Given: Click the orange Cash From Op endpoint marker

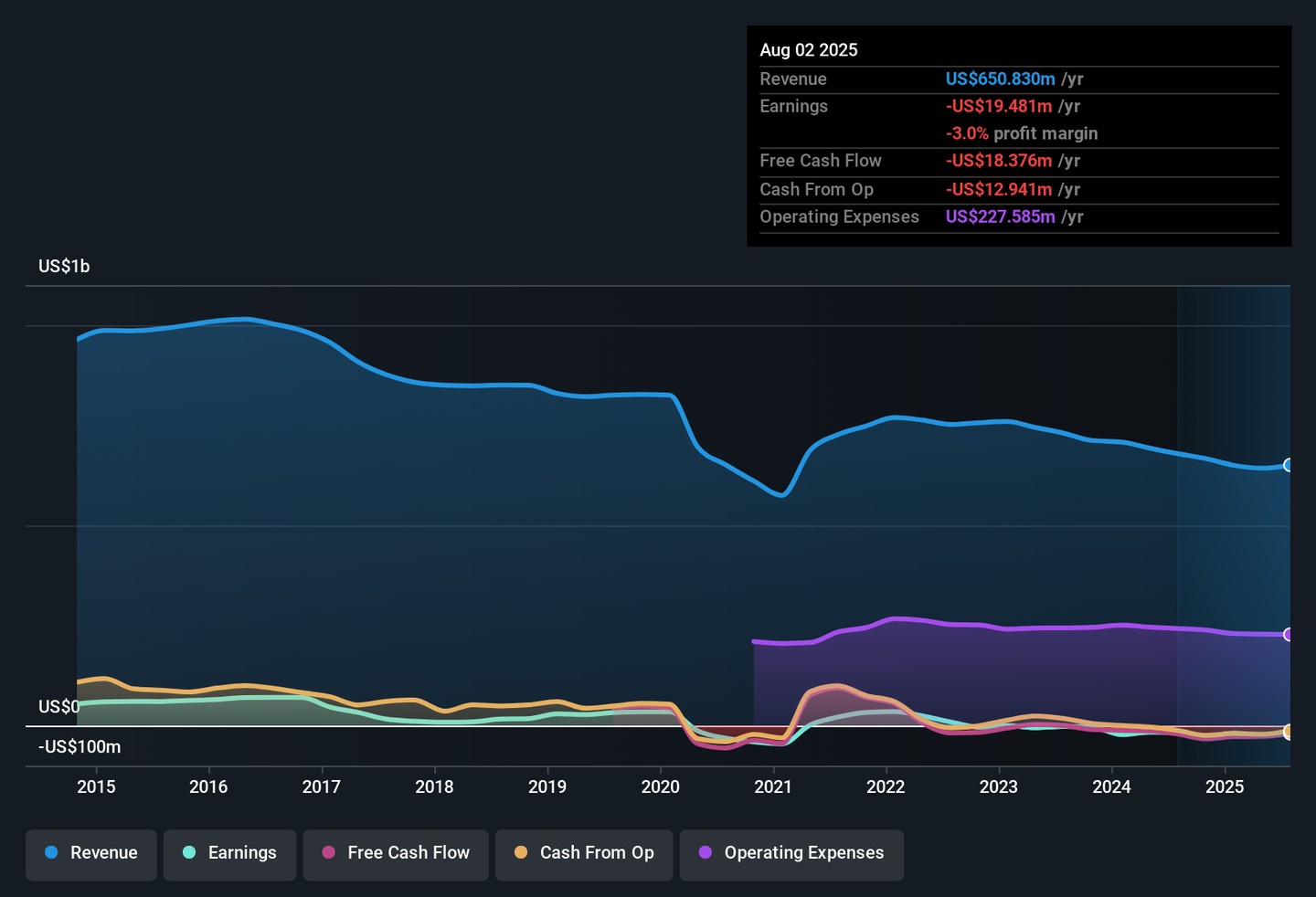Looking at the screenshot, I should [x=1289, y=732].
